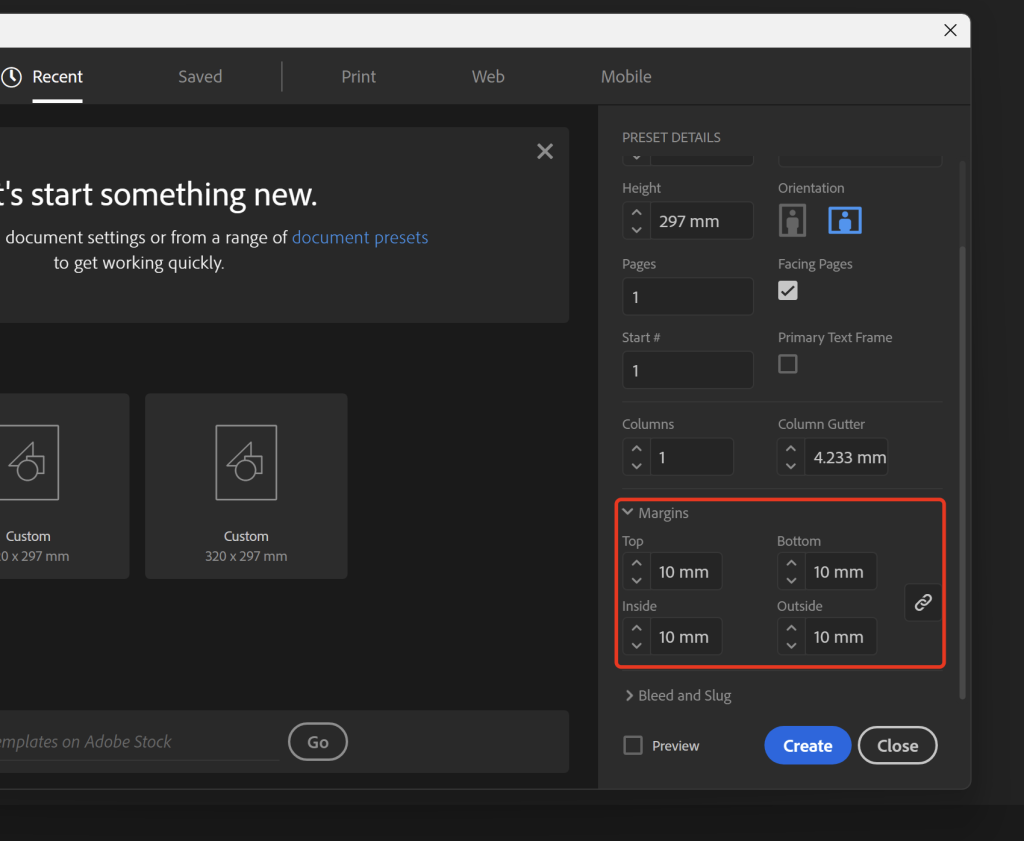The image size is (1024, 841).
Task: Decrease the Top margin with down arrow
Action: 636,580
